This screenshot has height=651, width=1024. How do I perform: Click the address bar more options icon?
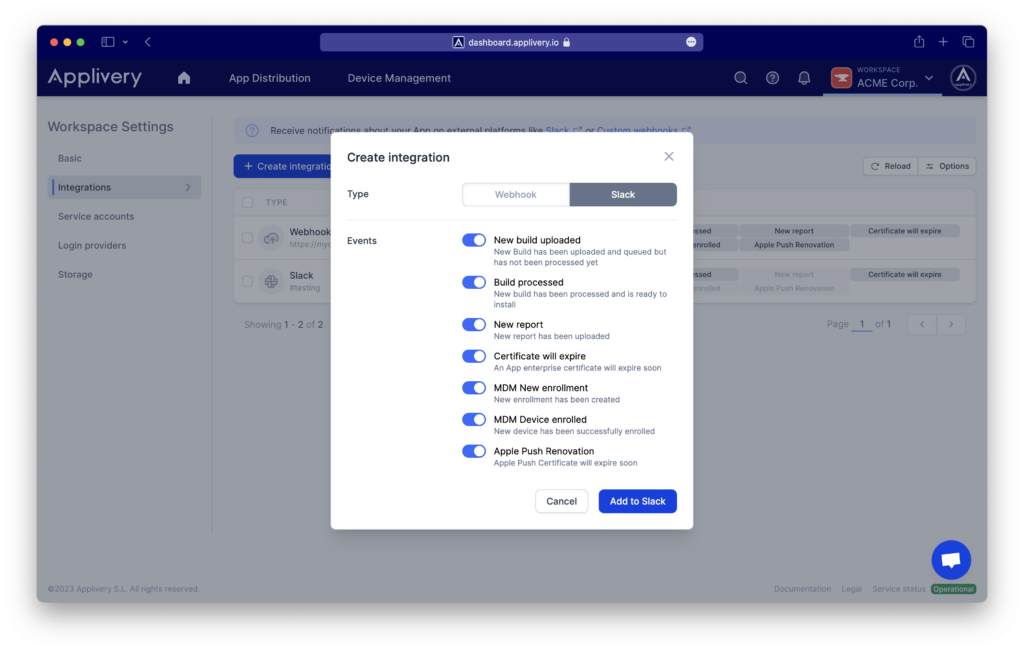691,42
